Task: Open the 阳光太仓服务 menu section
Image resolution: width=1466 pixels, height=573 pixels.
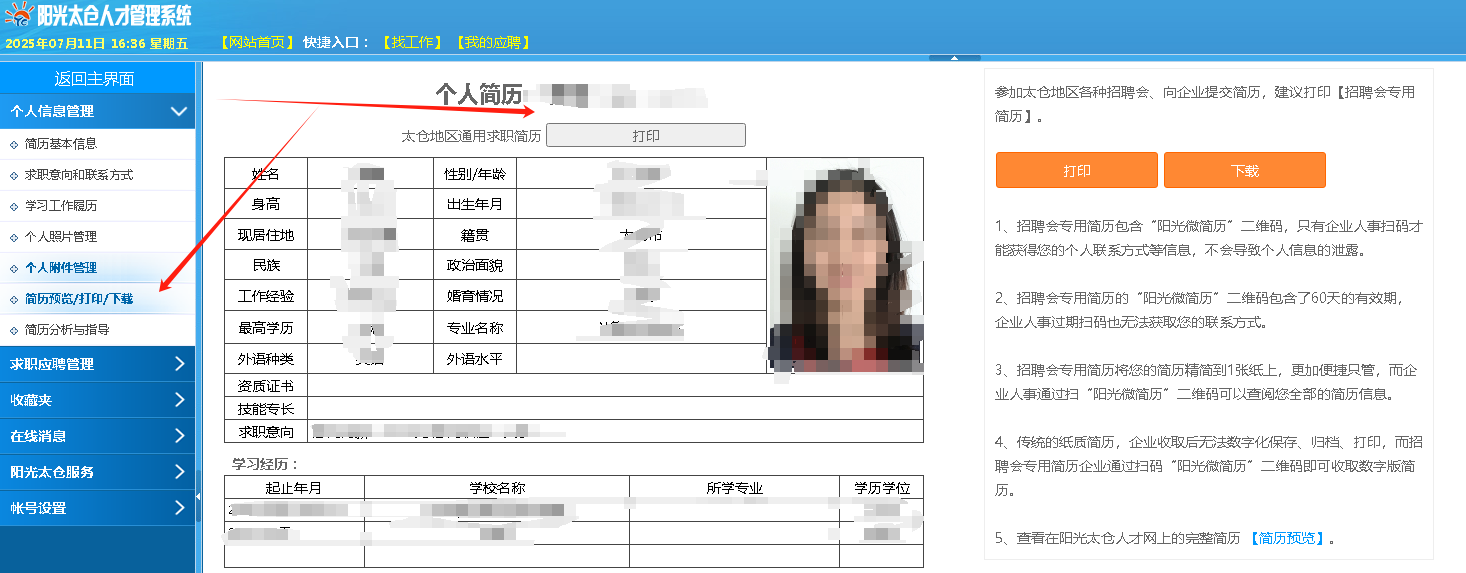Action: 98,472
